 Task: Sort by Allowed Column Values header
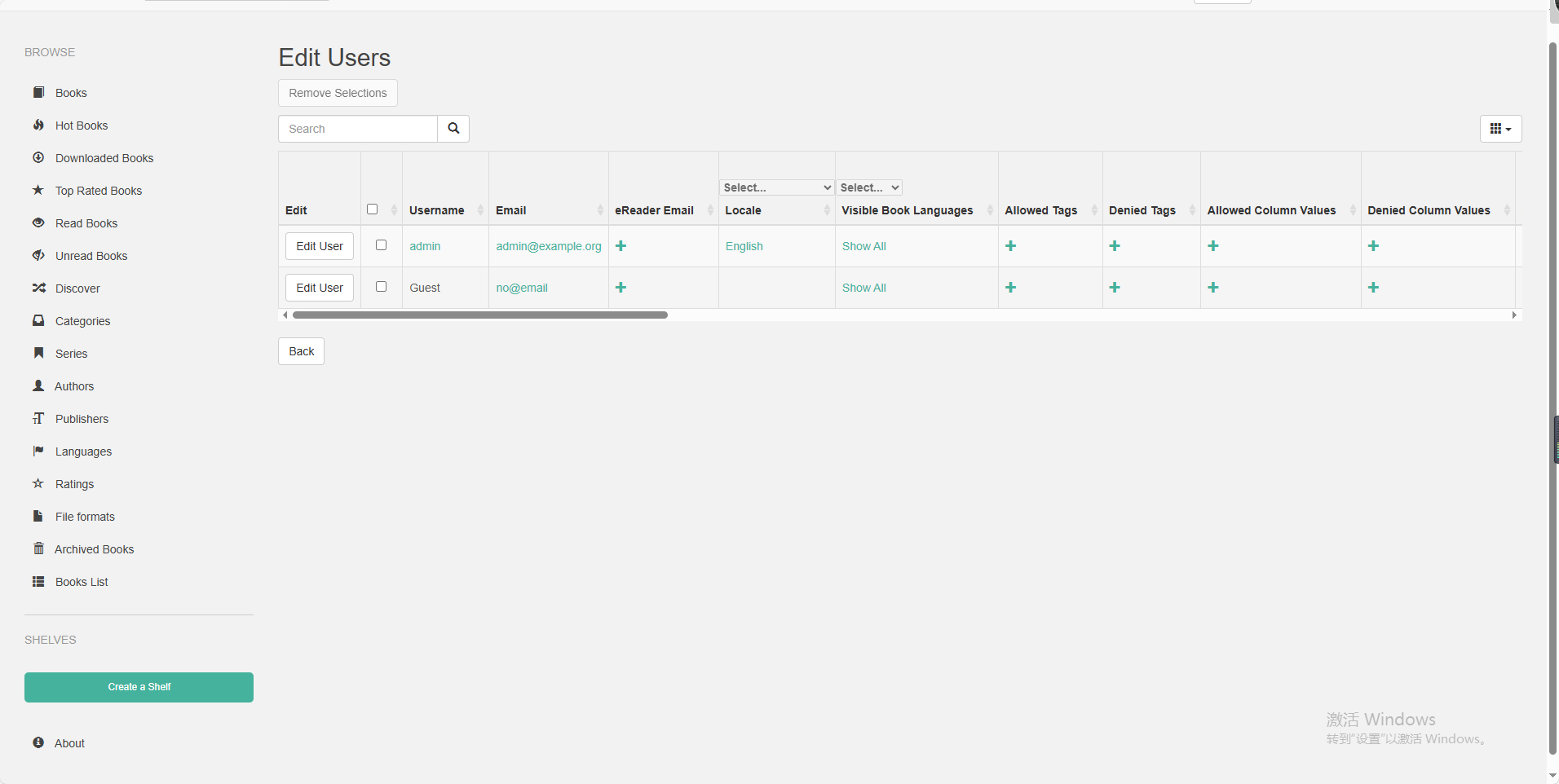1280,210
